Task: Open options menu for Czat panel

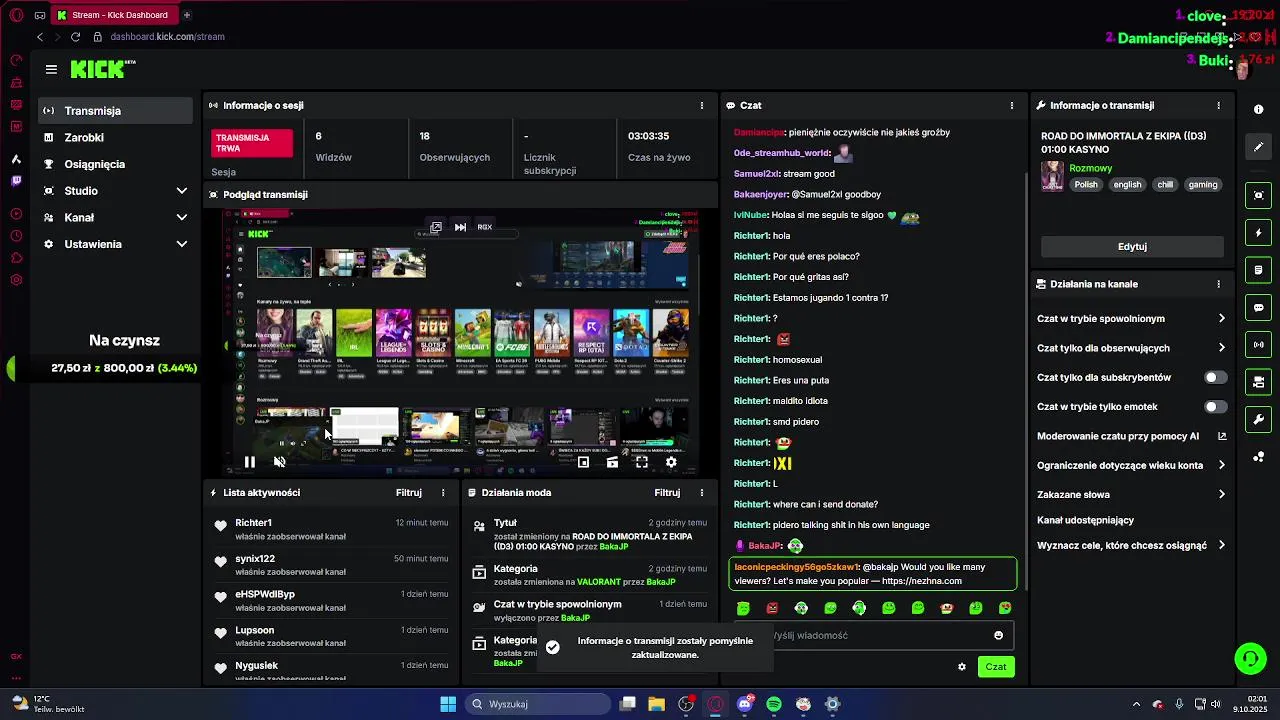Action: coord(1011,105)
